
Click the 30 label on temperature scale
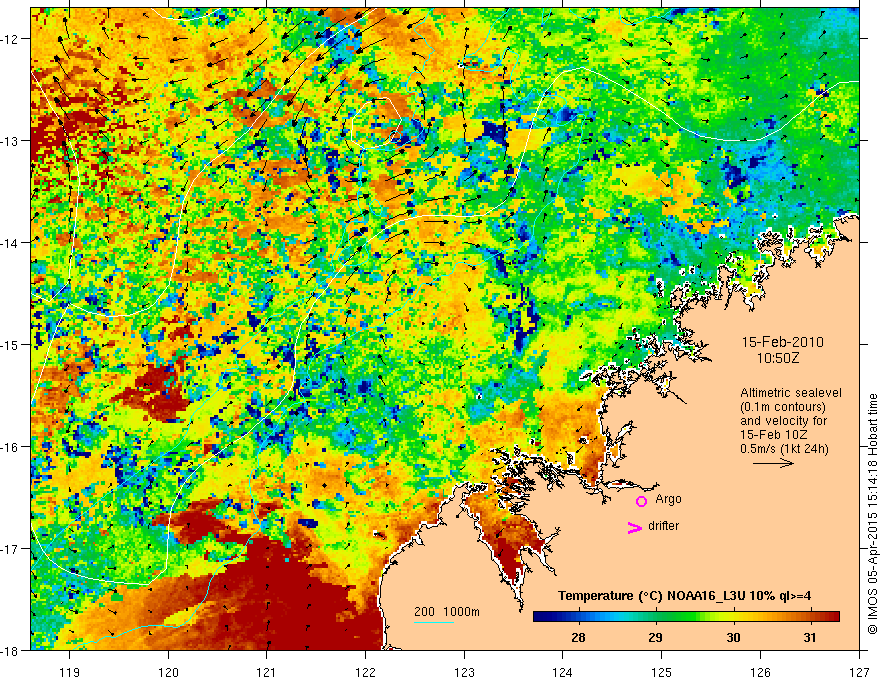(733, 637)
